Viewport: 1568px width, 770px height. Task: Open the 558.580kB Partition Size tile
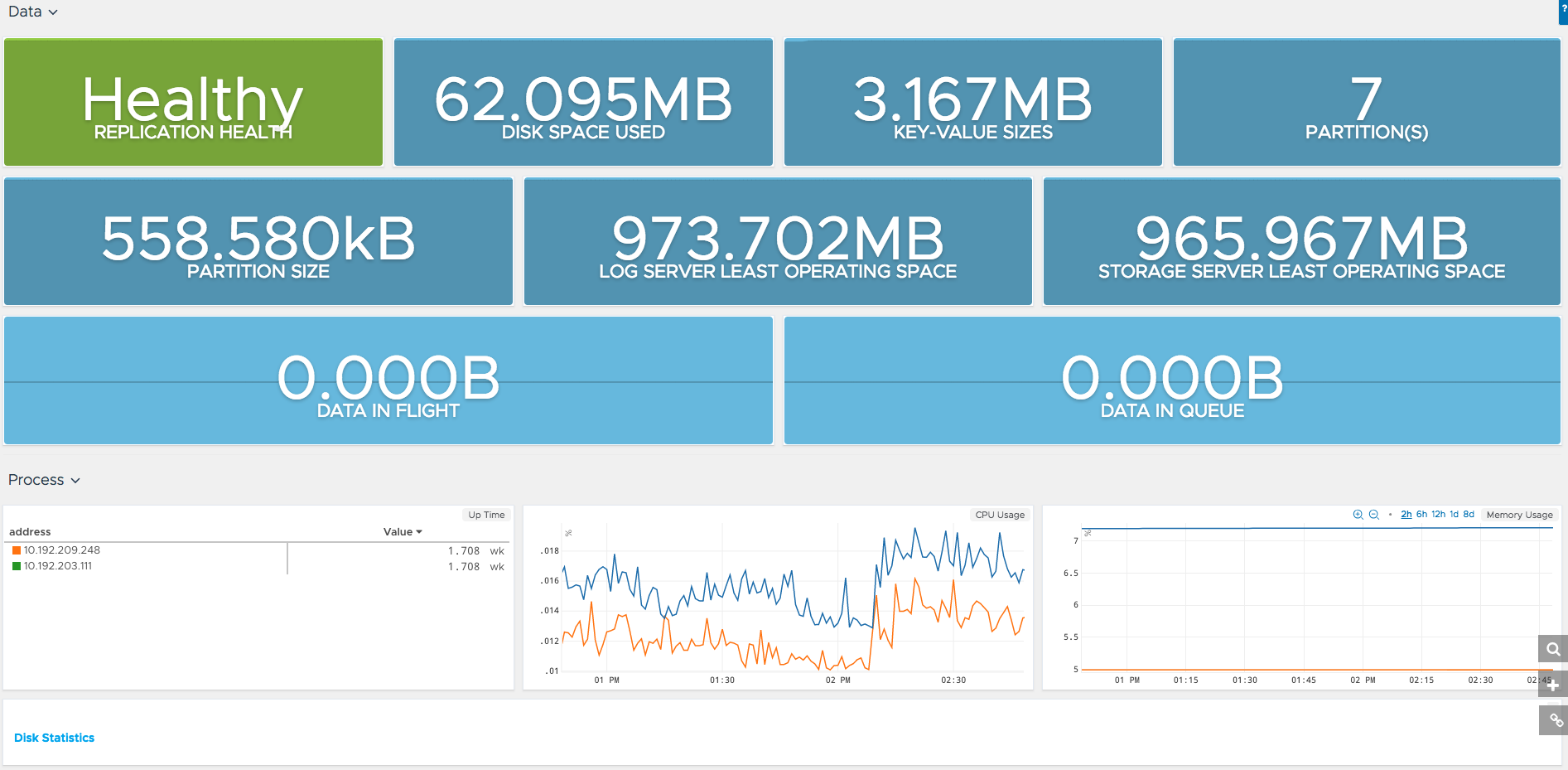click(x=258, y=242)
